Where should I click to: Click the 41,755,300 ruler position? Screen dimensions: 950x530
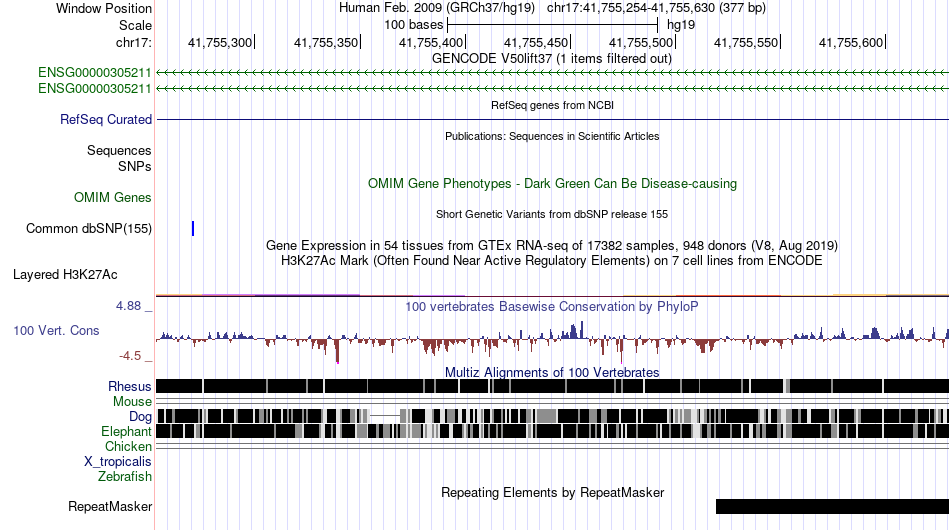(221, 42)
